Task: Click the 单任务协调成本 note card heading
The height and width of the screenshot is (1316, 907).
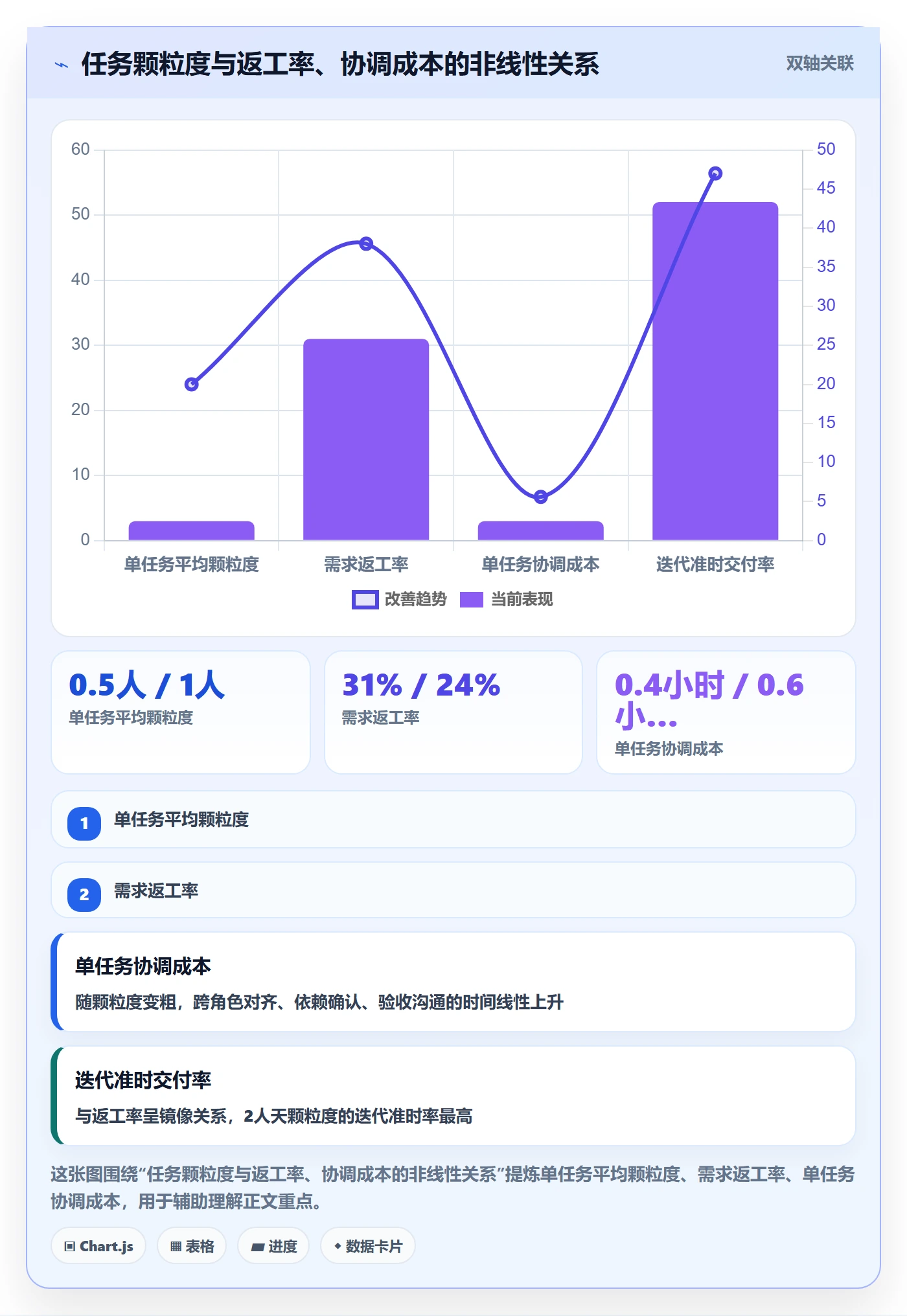Action: coord(143,966)
